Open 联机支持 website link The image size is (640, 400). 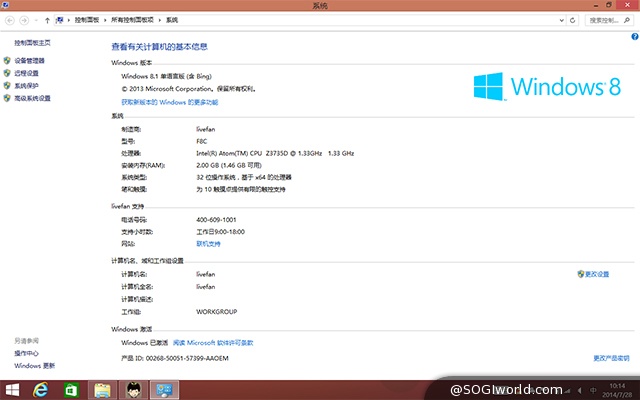[208, 244]
